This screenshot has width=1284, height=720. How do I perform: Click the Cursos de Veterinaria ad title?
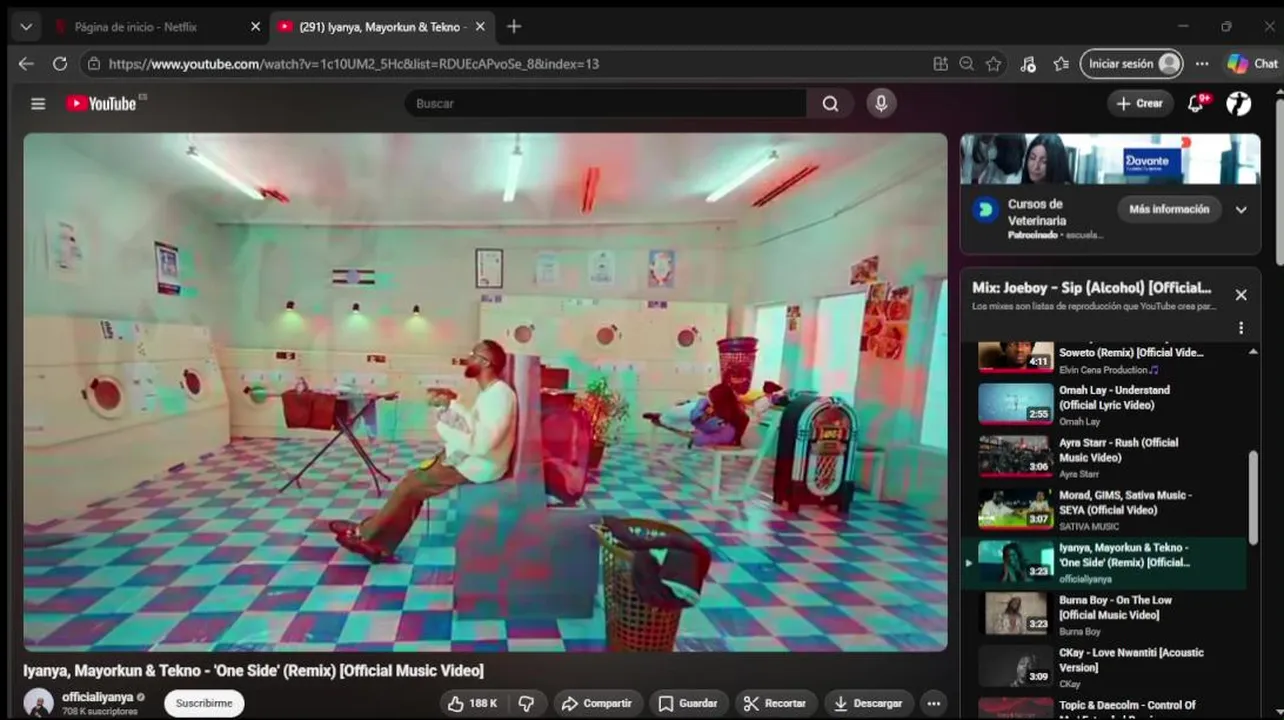pos(1037,212)
